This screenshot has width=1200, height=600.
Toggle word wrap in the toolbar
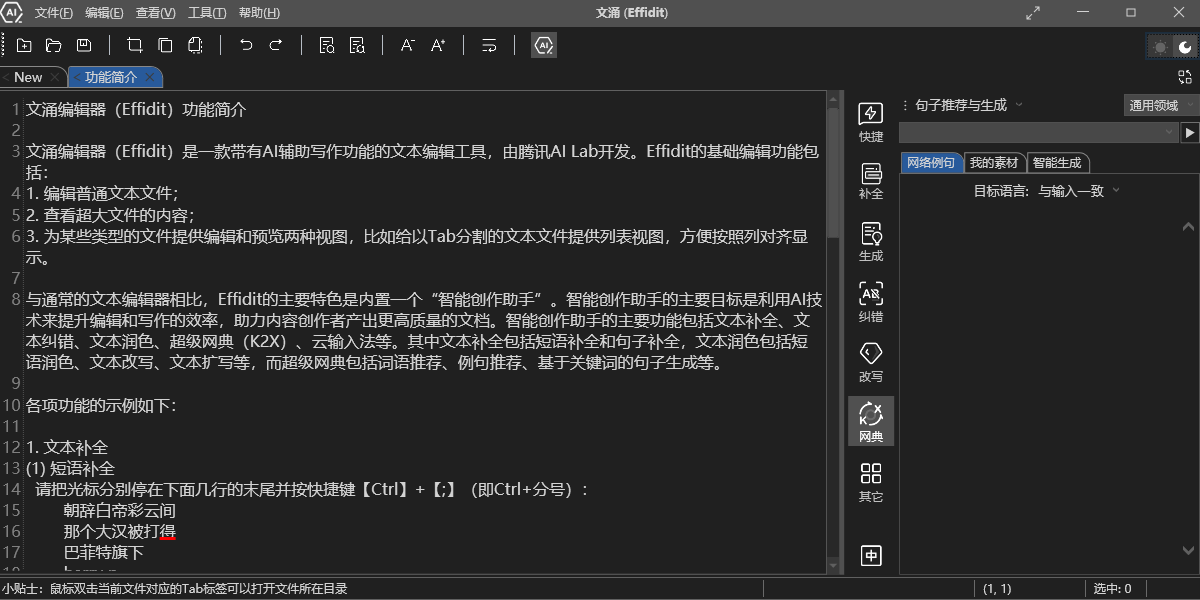click(489, 45)
